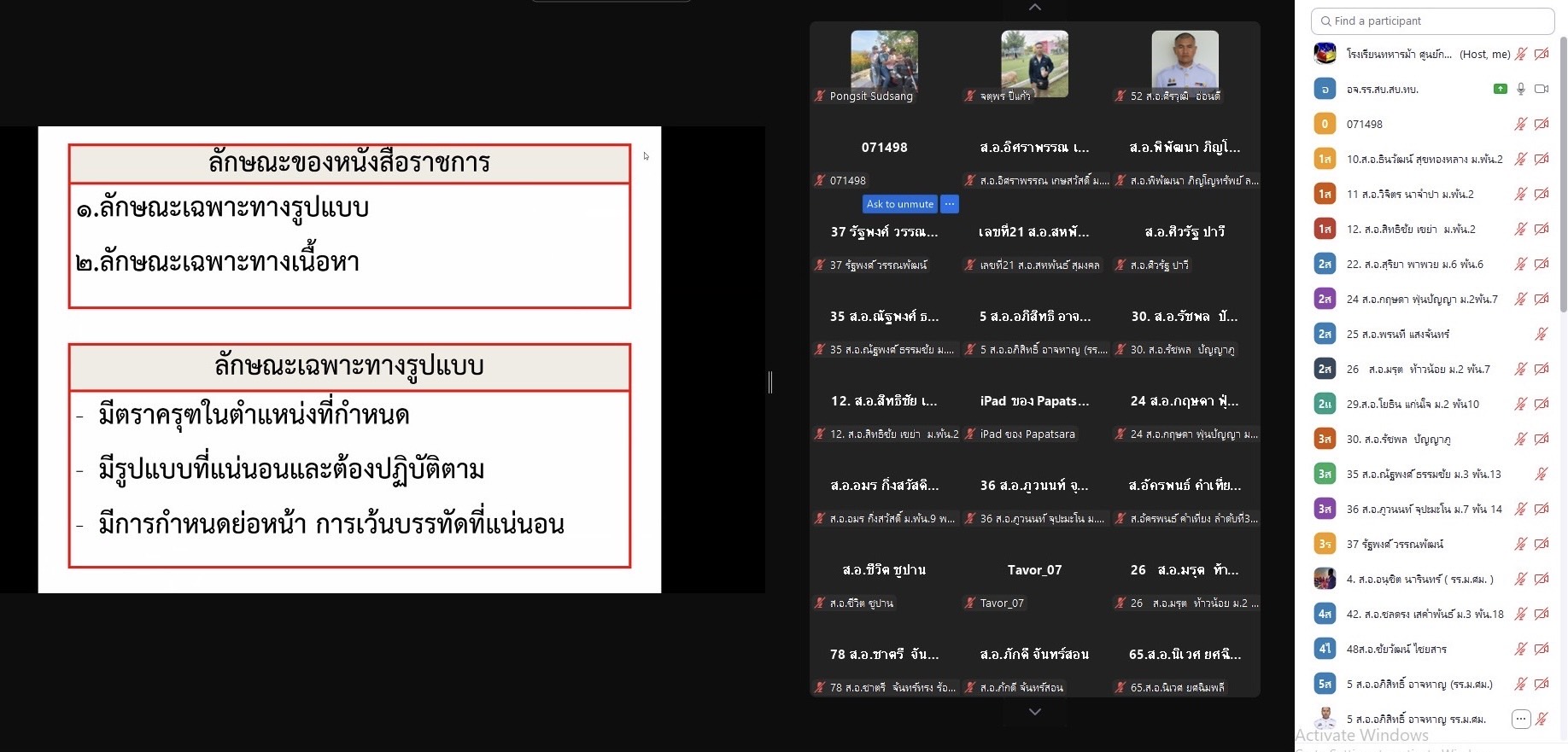Toggle video for 42. ส.อ.ชลดรง in participant list
Image resolution: width=1568 pixels, height=752 pixels.
point(1542,614)
